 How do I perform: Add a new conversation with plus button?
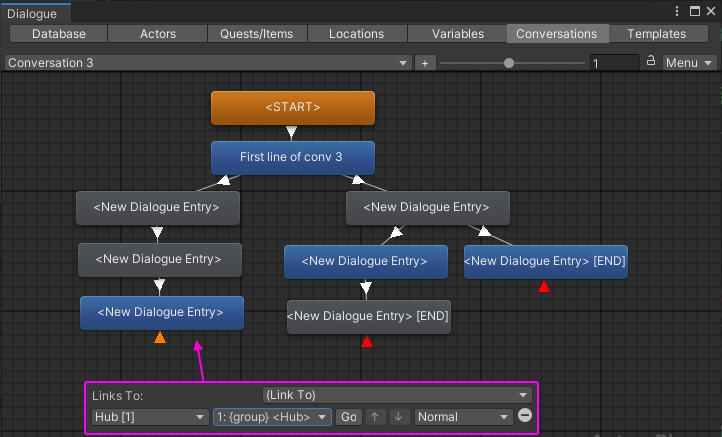[x=425, y=63]
